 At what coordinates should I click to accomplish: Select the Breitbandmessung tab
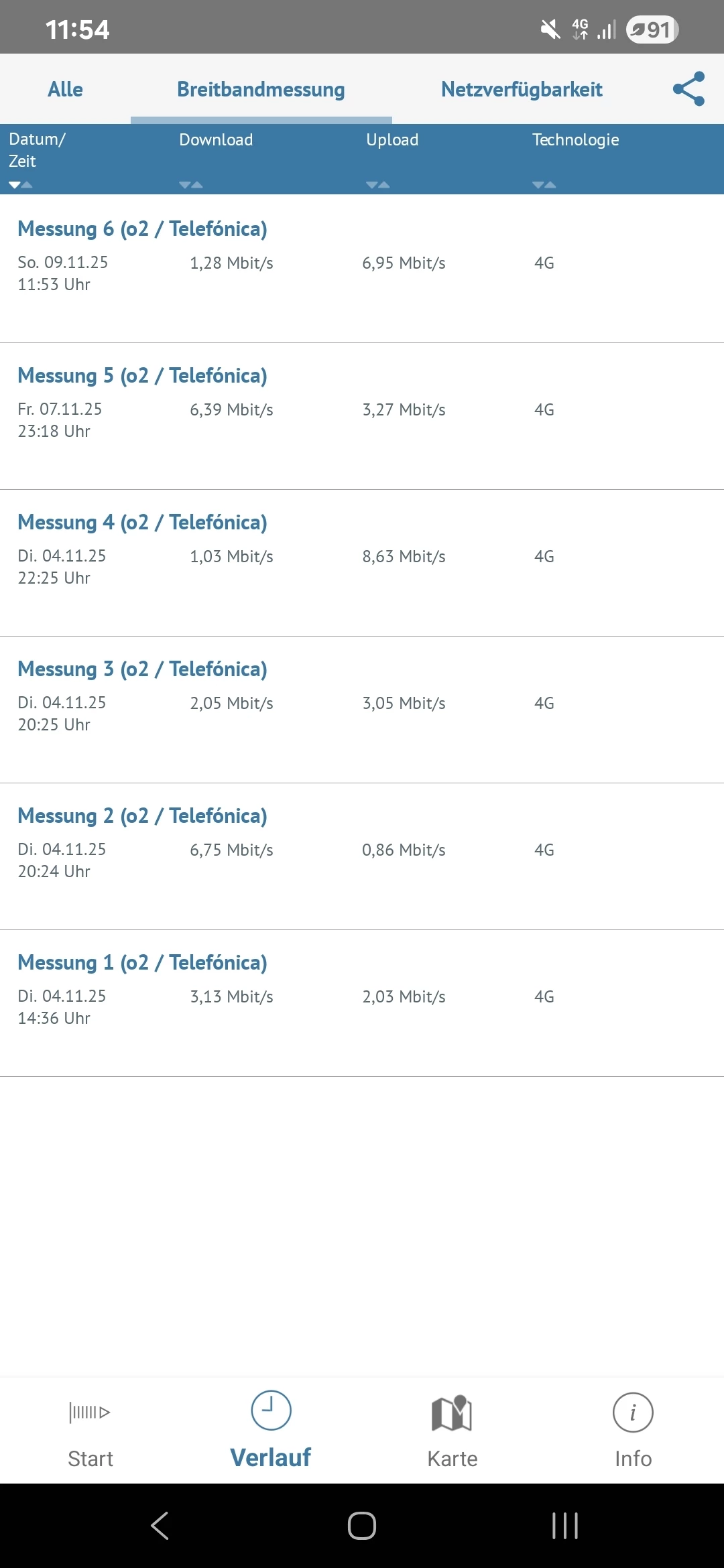(x=261, y=89)
